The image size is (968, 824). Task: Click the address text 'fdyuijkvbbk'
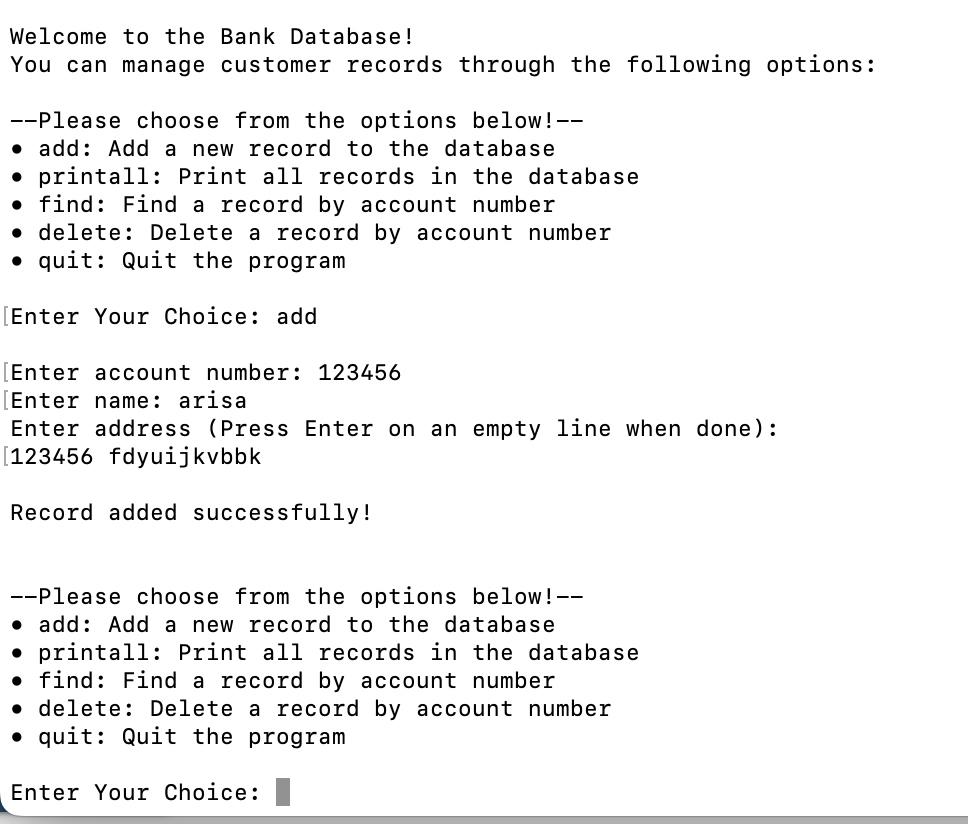pyautogui.click(x=185, y=457)
